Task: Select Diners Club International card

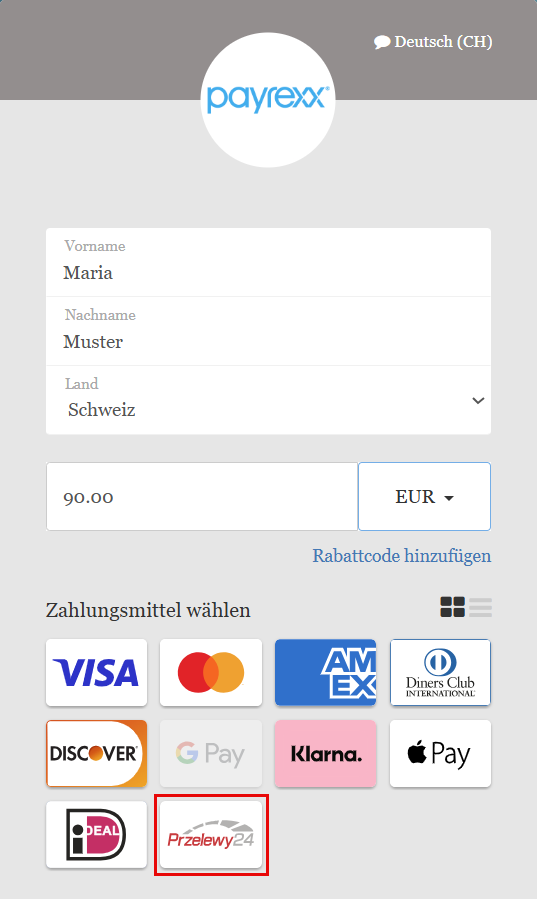Action: (440, 673)
